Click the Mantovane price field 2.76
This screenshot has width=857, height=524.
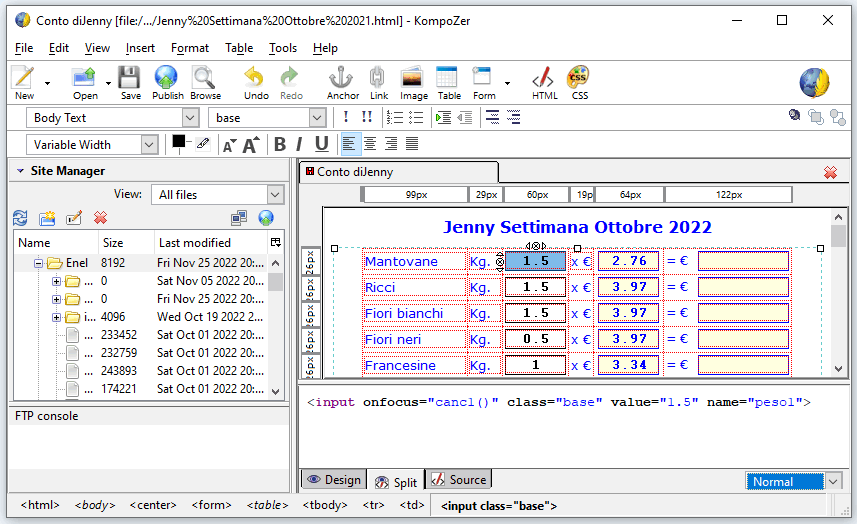629,261
